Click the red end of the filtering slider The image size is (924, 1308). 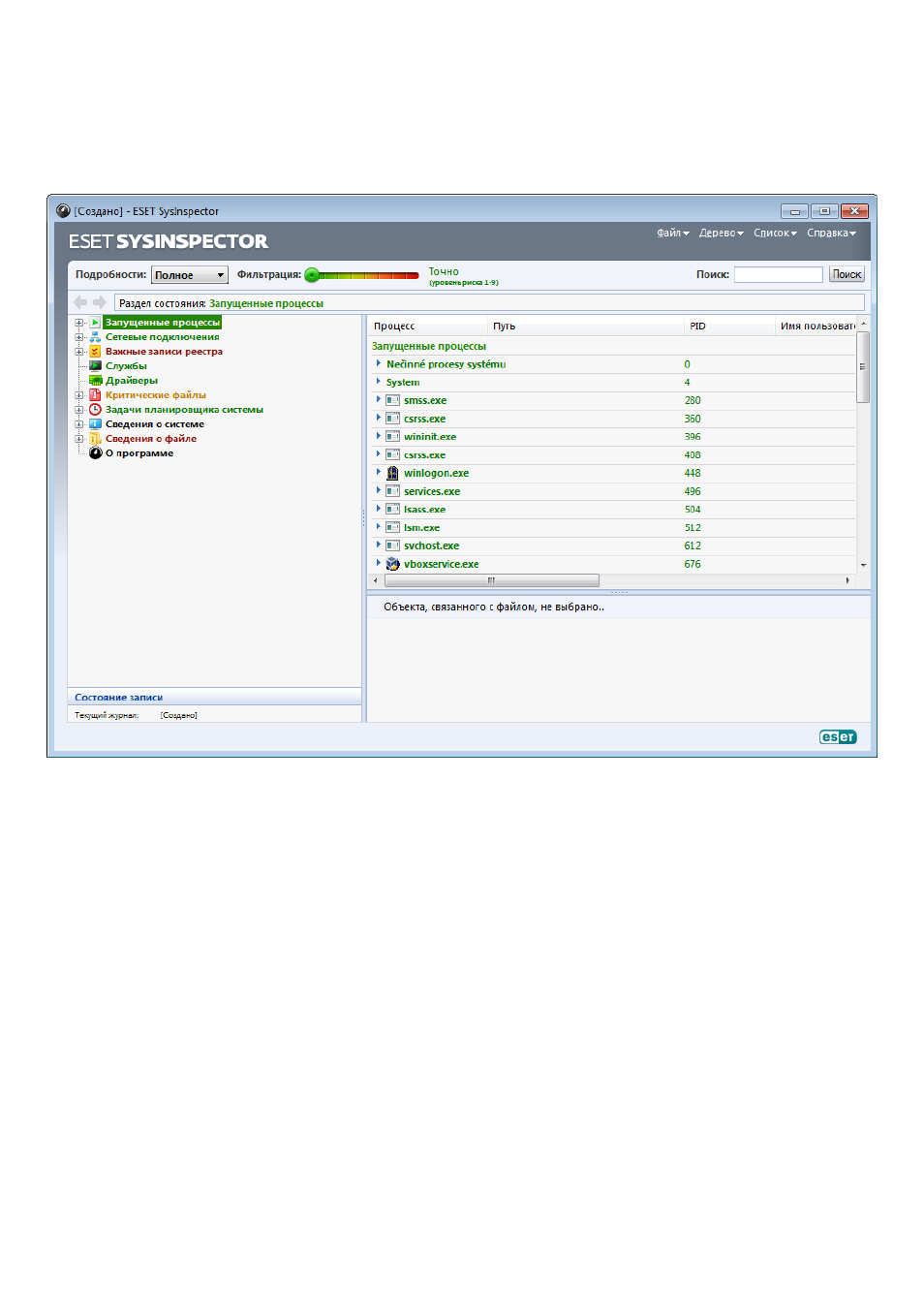tap(412, 275)
